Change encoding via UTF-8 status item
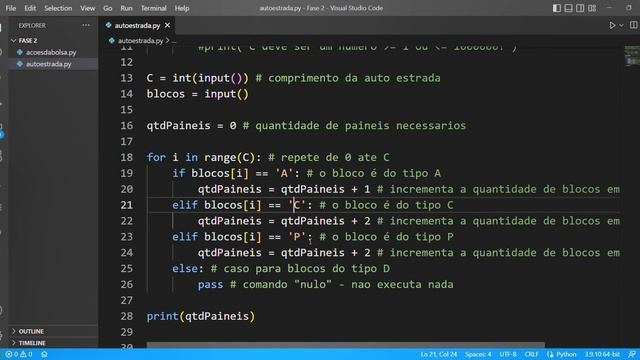Viewport: 640px width, 360px height. click(508, 354)
